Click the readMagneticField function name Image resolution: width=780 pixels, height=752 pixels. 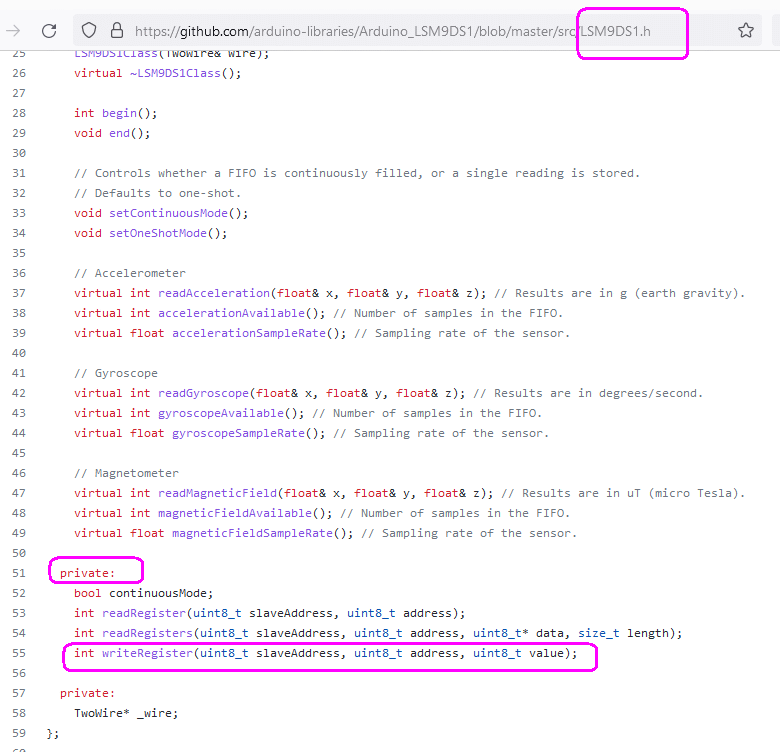(x=217, y=493)
